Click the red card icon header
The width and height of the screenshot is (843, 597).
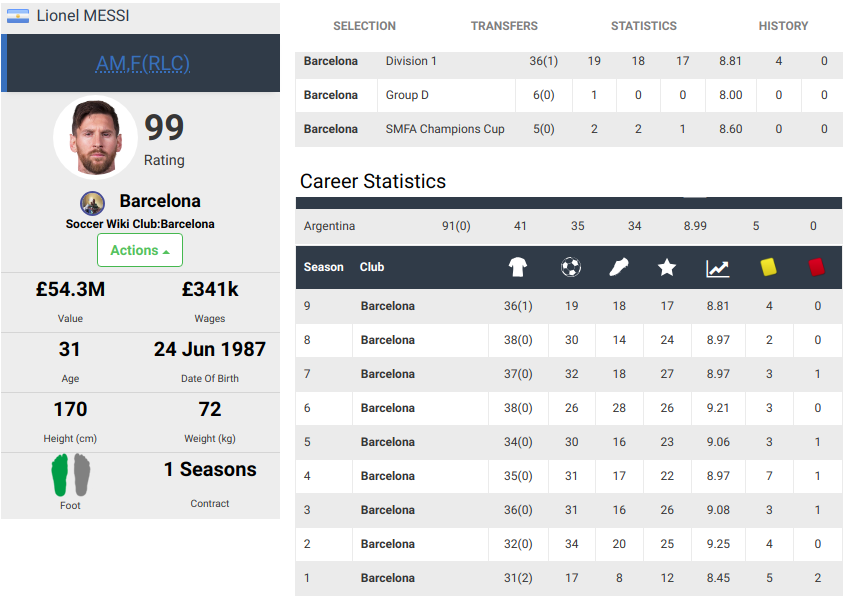(x=817, y=267)
